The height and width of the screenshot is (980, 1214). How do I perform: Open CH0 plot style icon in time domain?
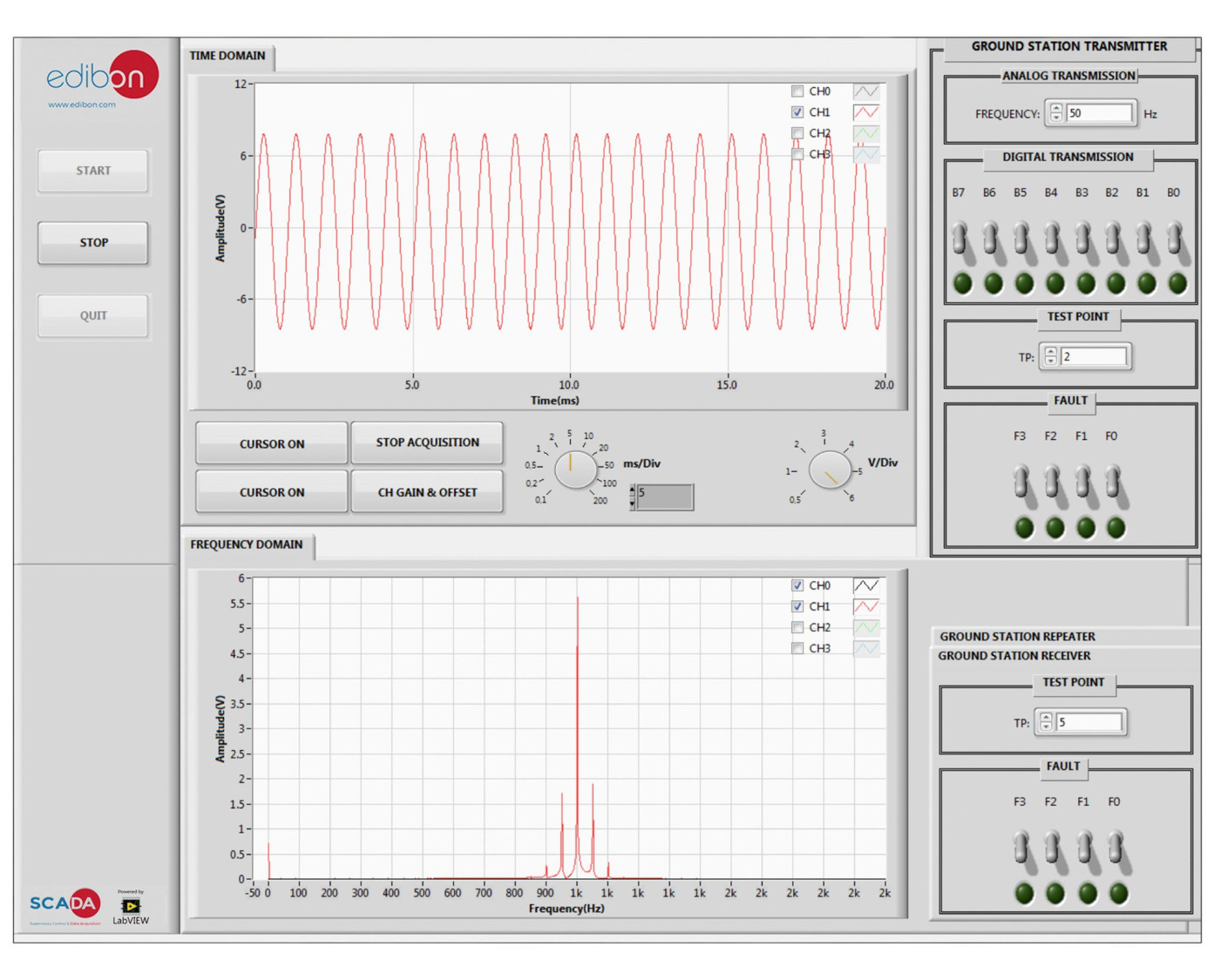tap(866, 91)
